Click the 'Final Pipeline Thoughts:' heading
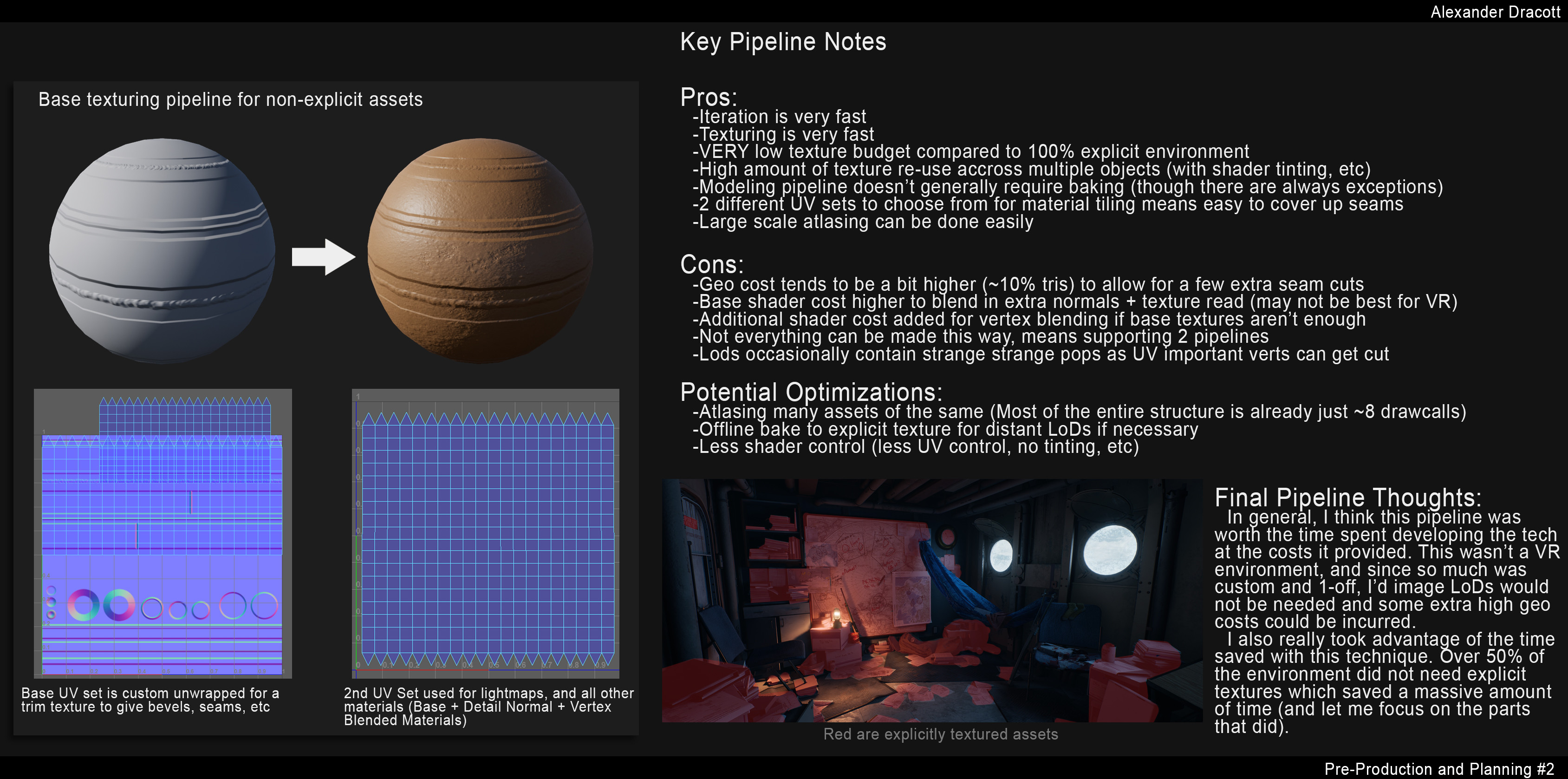 [x=1347, y=498]
